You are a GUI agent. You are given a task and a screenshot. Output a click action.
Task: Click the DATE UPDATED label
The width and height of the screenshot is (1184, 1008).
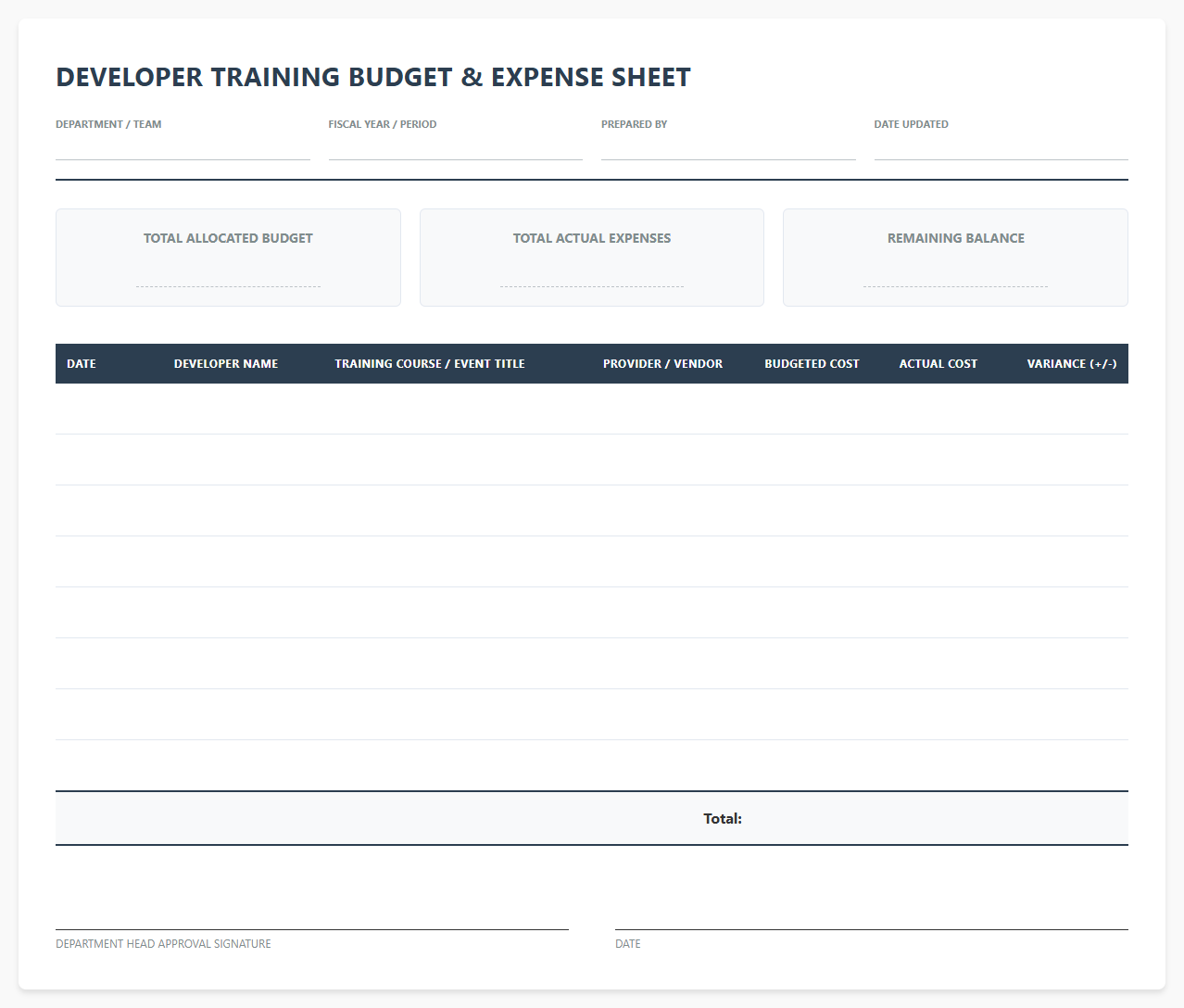point(912,124)
